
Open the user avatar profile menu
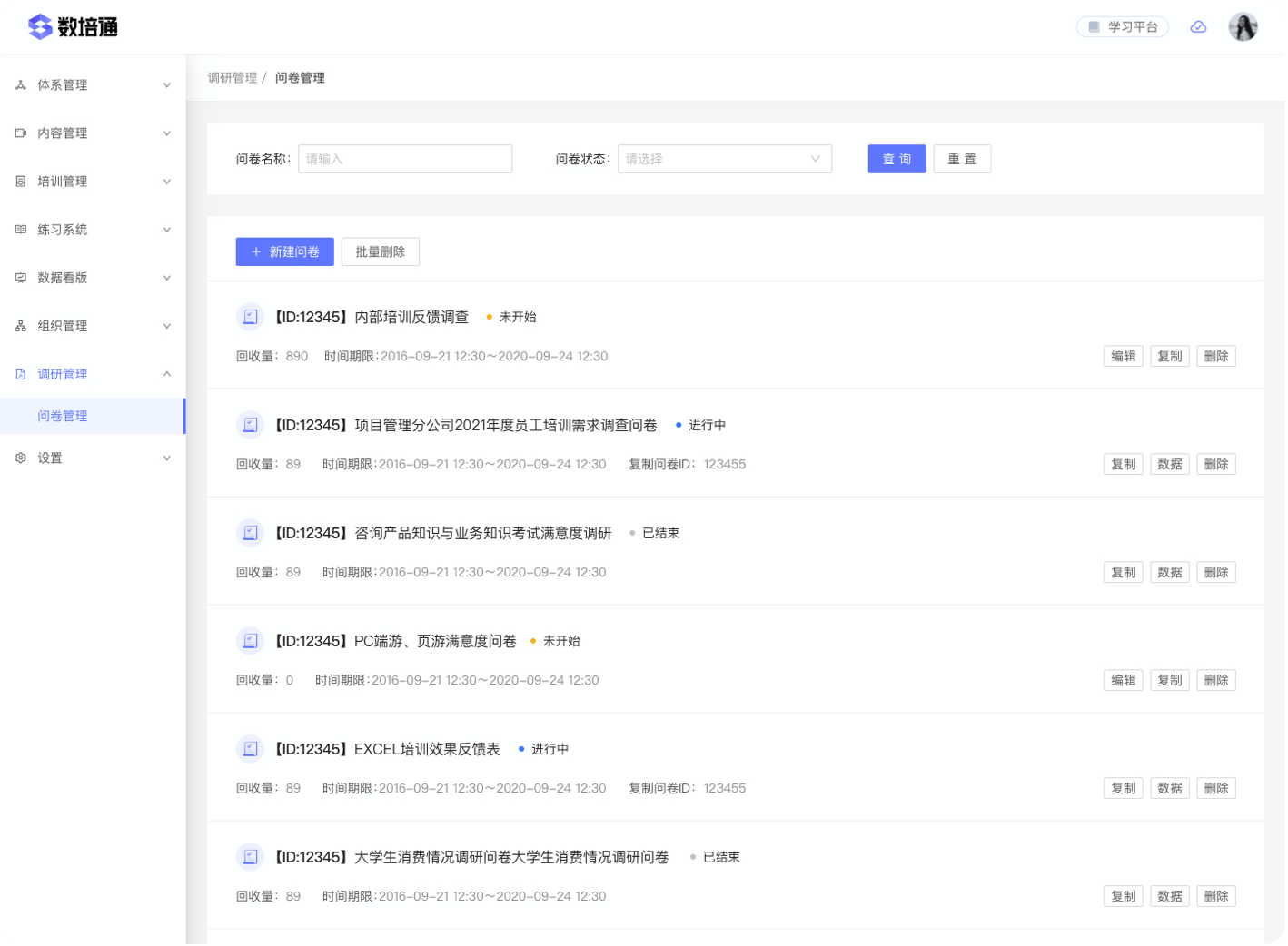click(1243, 27)
